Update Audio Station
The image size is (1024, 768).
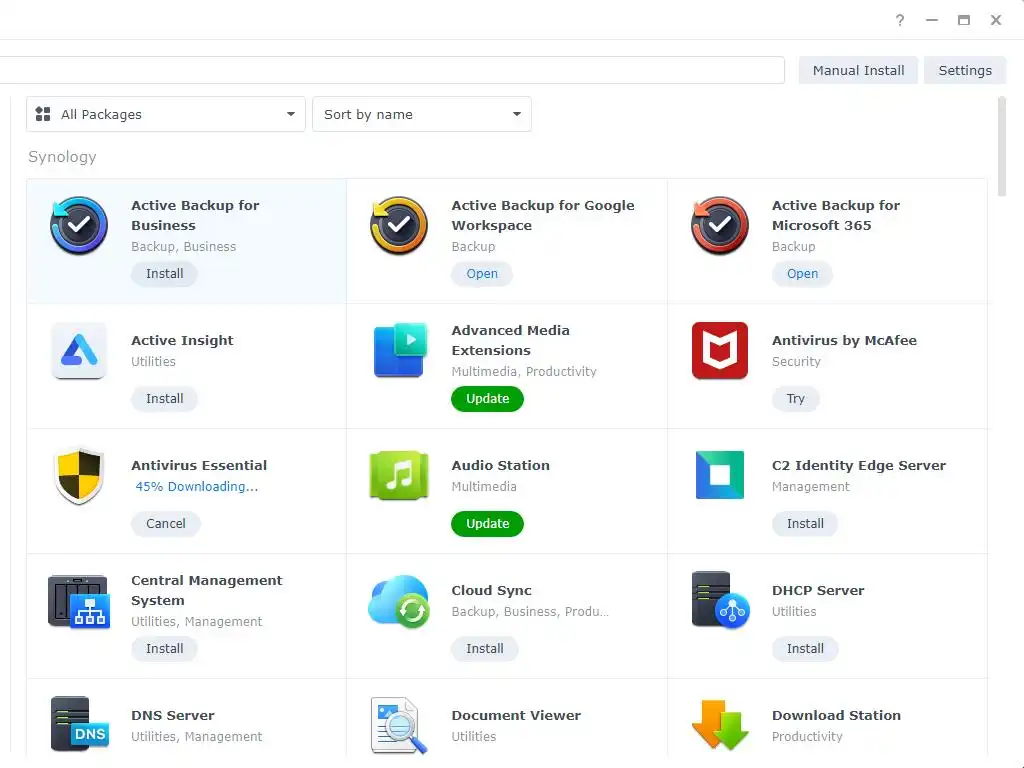pos(487,524)
